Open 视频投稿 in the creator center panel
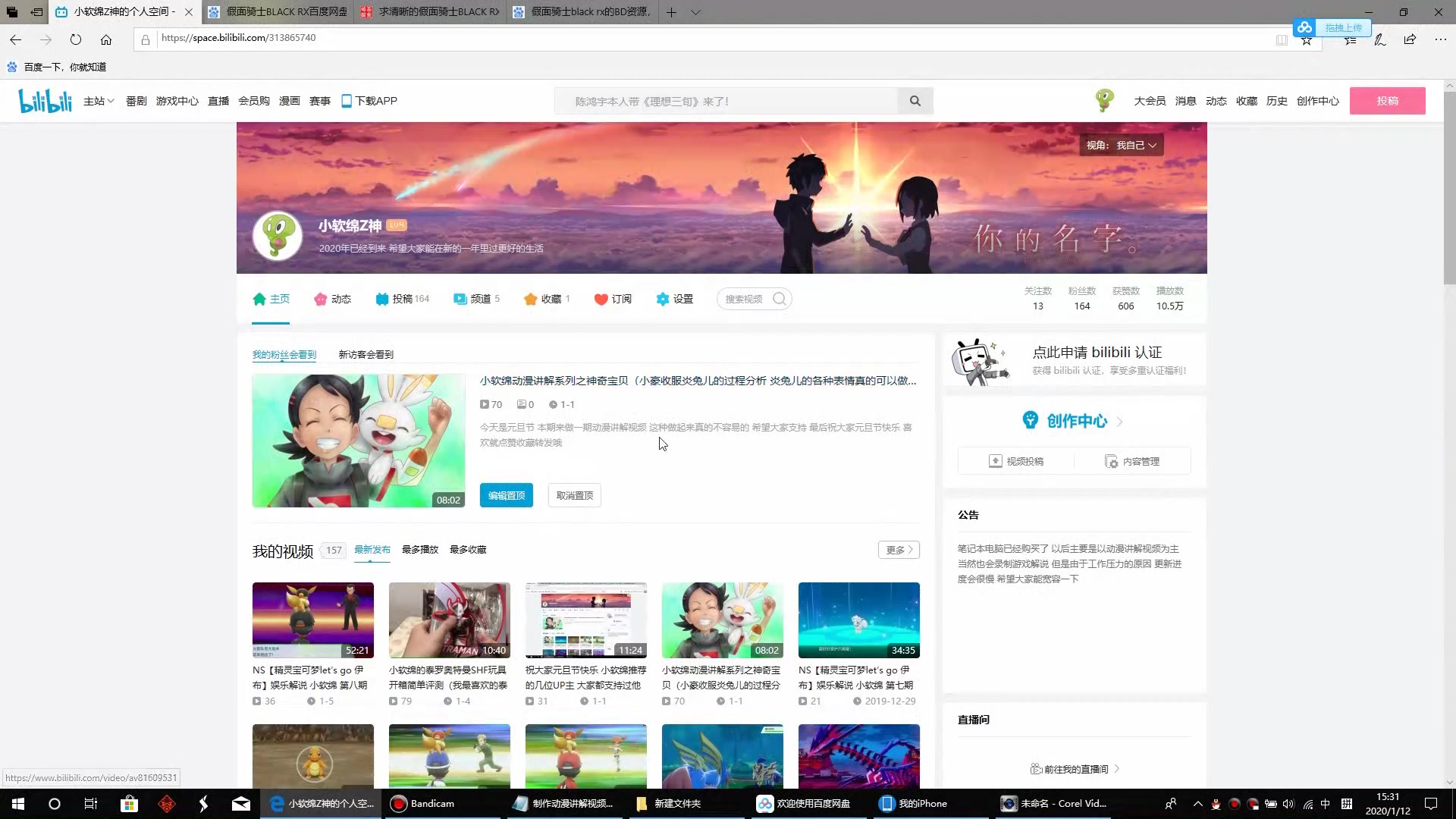This screenshot has height=819, width=1456. pos(1016,460)
